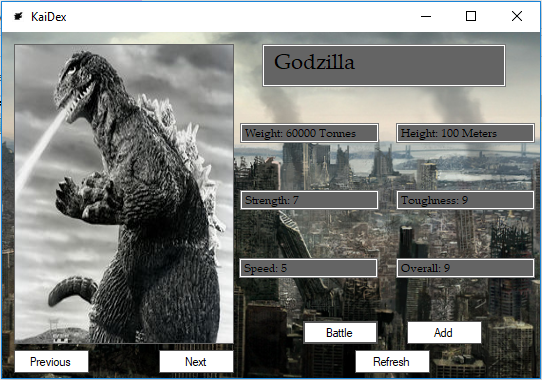The height and width of the screenshot is (380, 542).
Task: Minimize the KaiDex window
Action: click(x=426, y=16)
